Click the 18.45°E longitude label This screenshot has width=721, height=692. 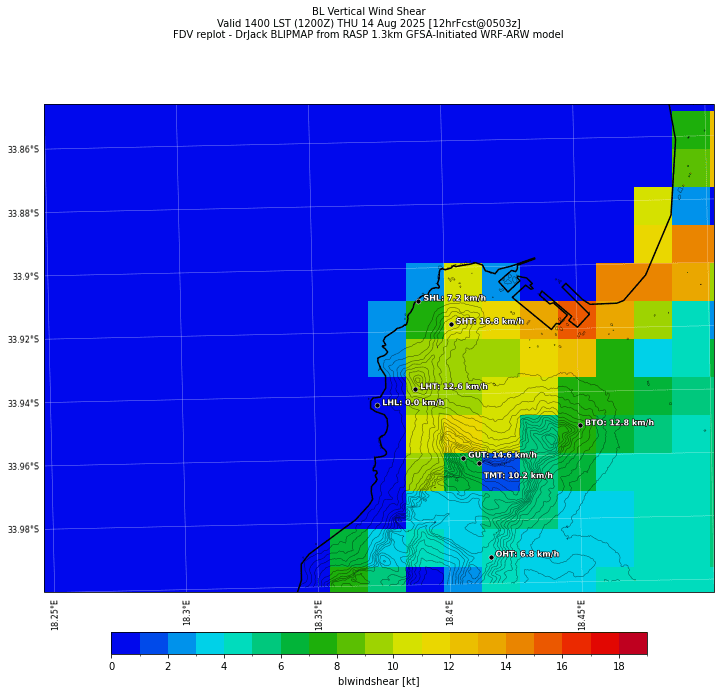click(x=581, y=615)
